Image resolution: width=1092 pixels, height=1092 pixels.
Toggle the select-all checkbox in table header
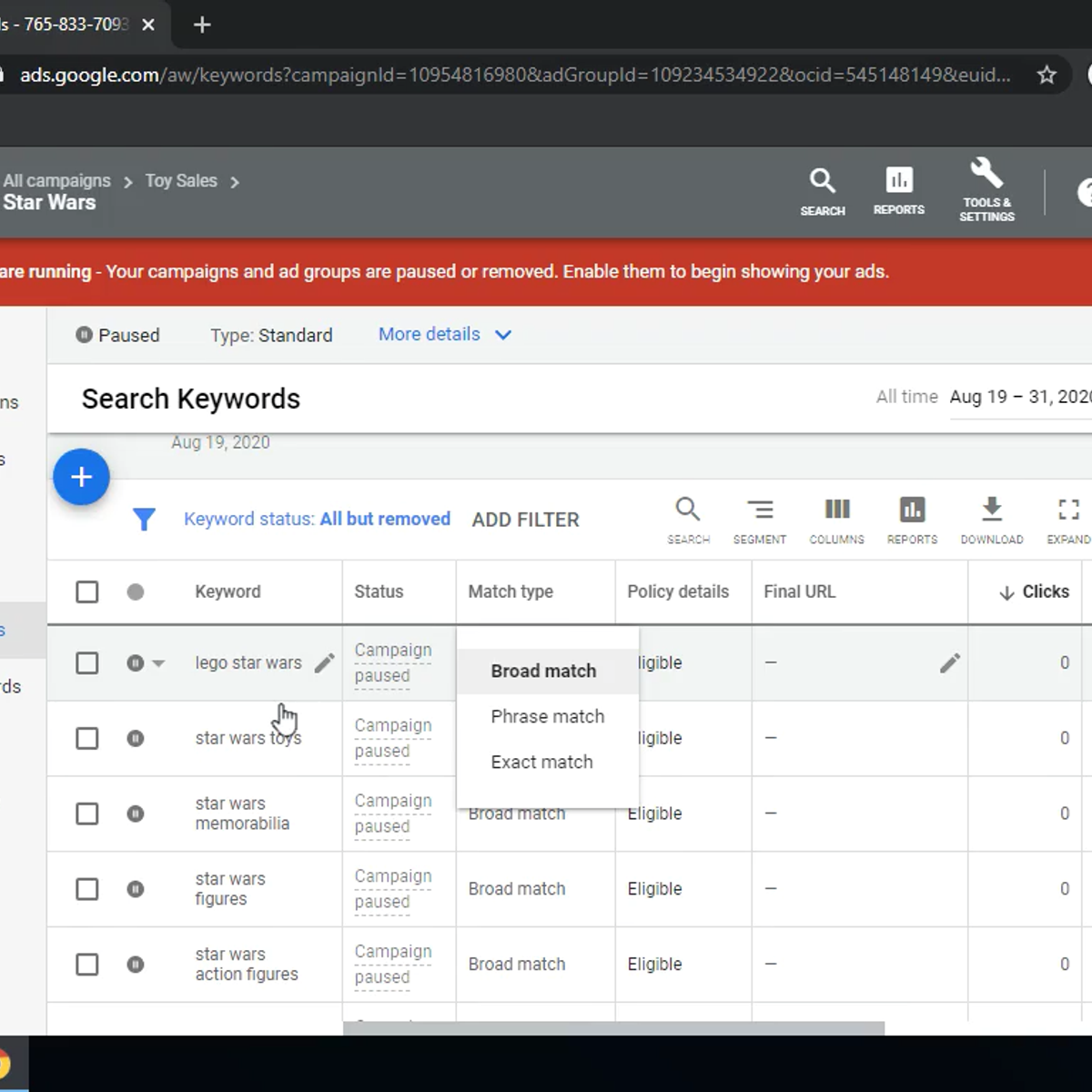coord(87,592)
